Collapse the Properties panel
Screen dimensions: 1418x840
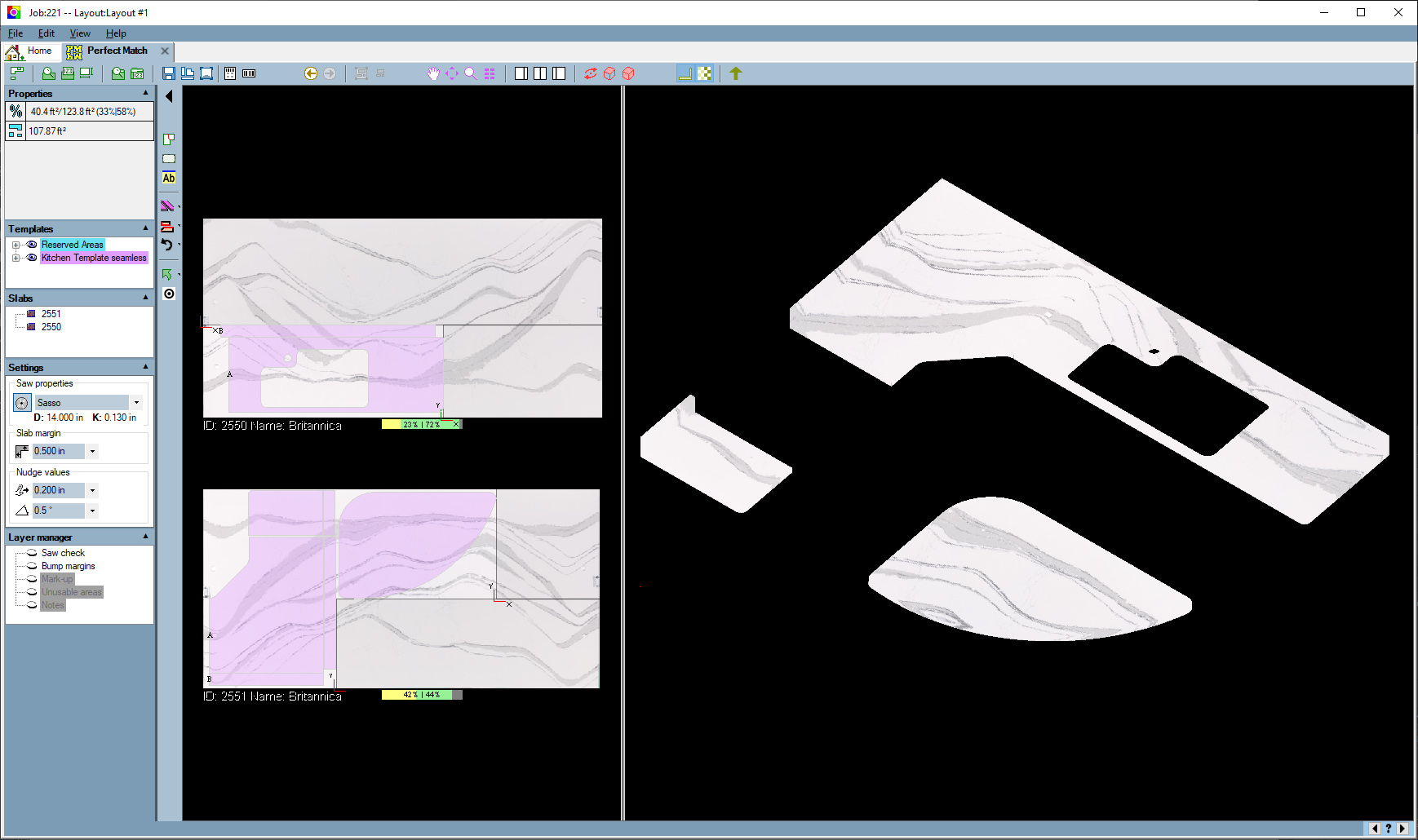coord(145,93)
